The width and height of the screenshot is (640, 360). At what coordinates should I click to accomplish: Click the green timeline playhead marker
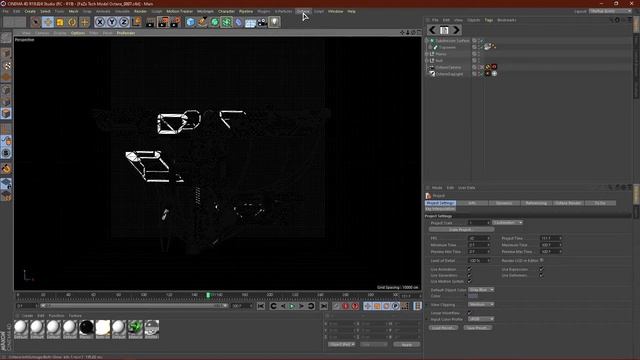(x=208, y=295)
